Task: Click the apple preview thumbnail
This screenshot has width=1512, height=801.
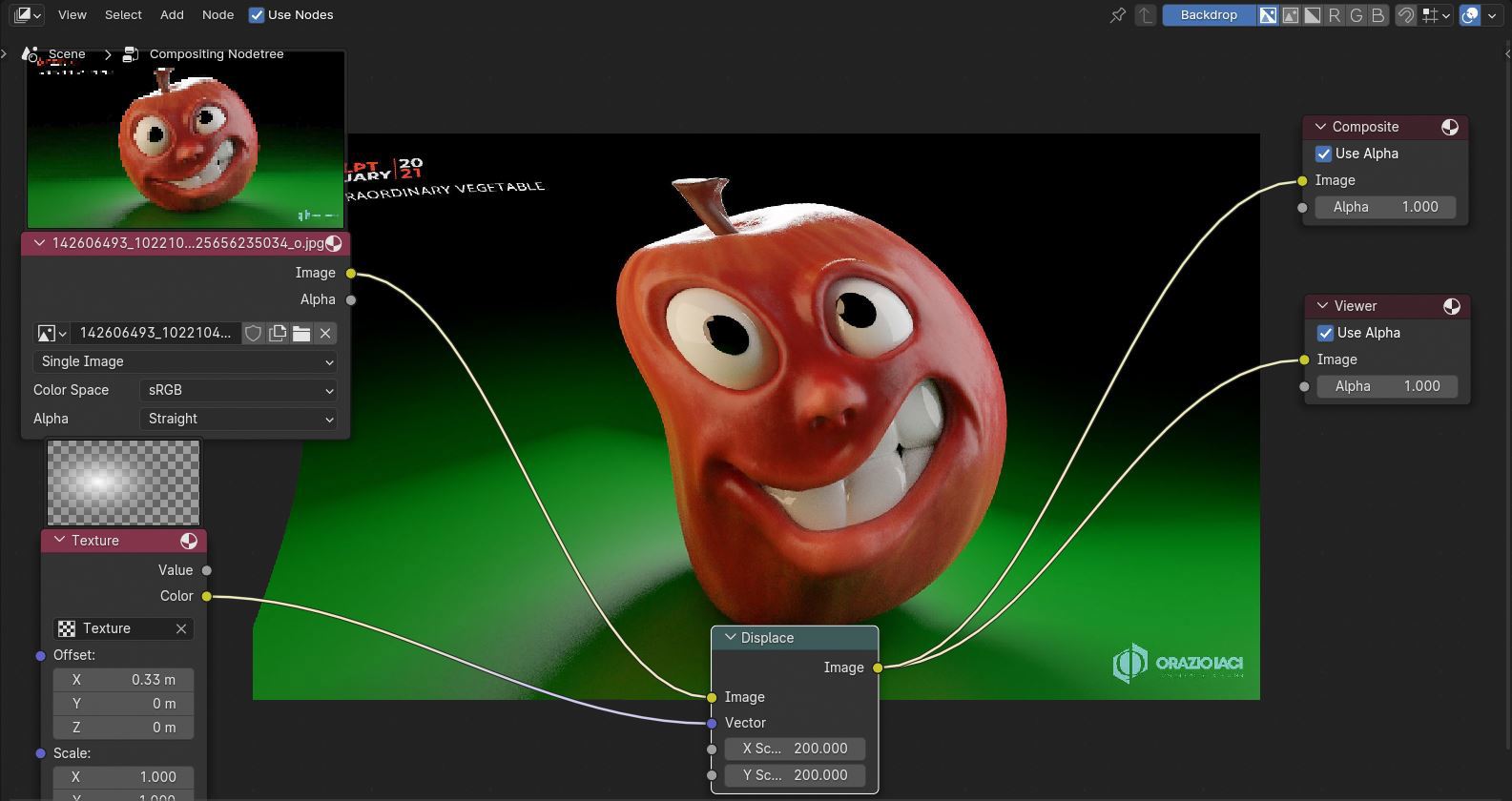Action: point(185,139)
